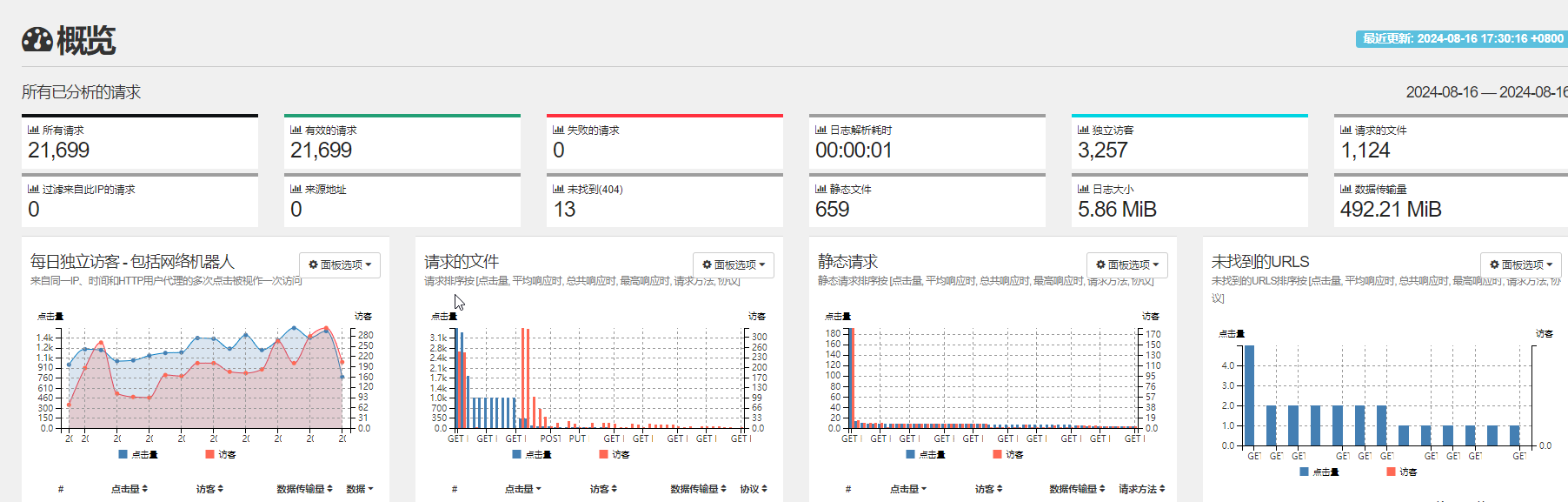Sort 静态请求 table by 请求方法 column

pyautogui.click(x=1141, y=489)
